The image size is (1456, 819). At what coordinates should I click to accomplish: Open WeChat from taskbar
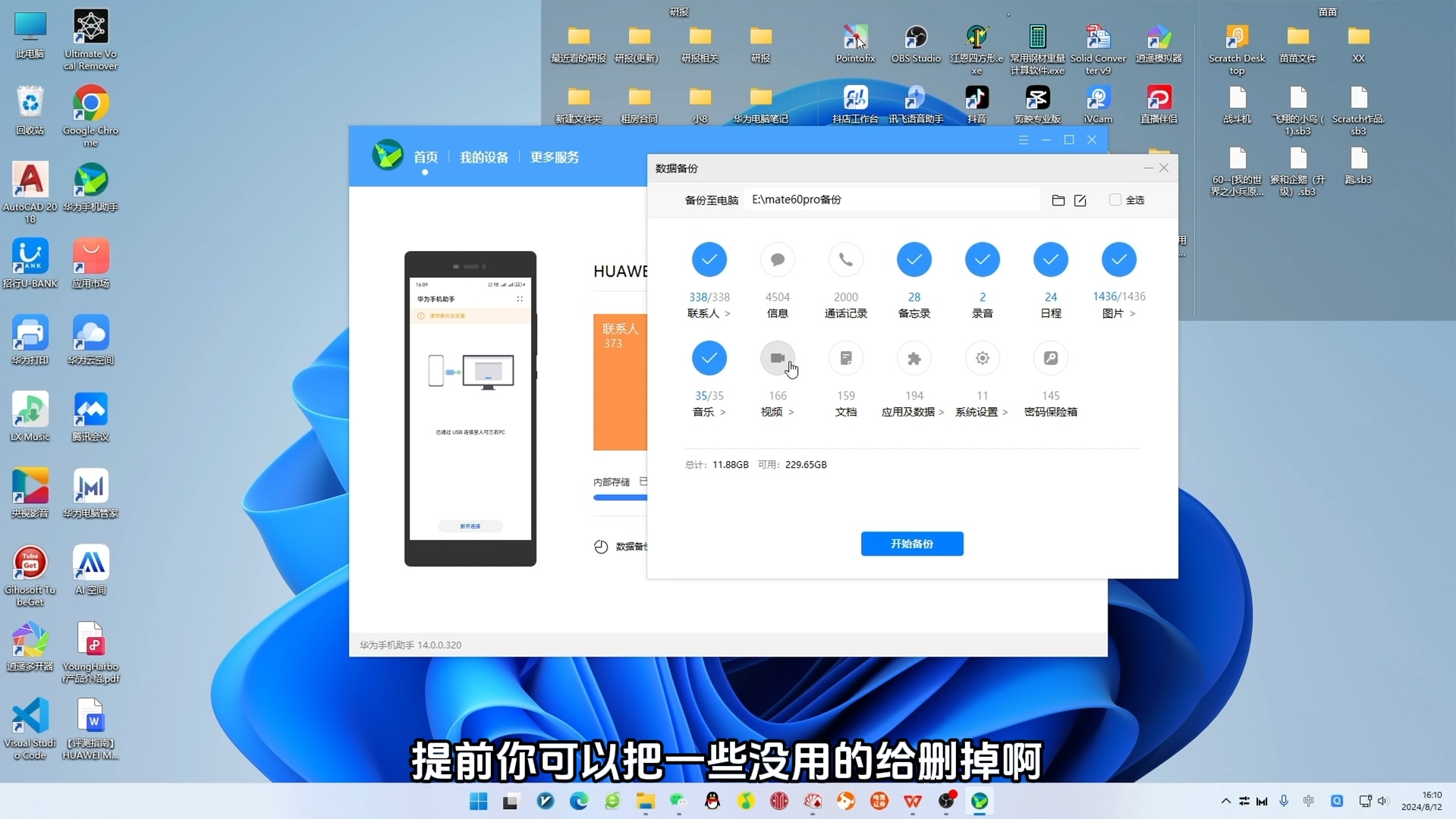678,801
